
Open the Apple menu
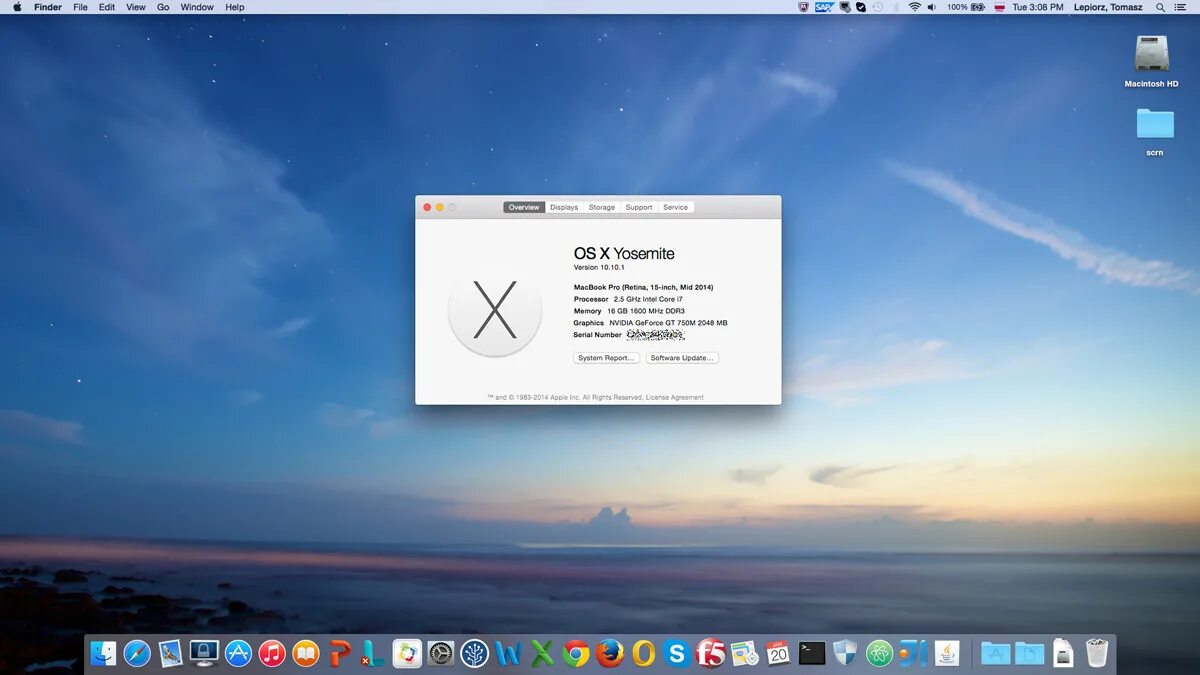(x=17, y=7)
